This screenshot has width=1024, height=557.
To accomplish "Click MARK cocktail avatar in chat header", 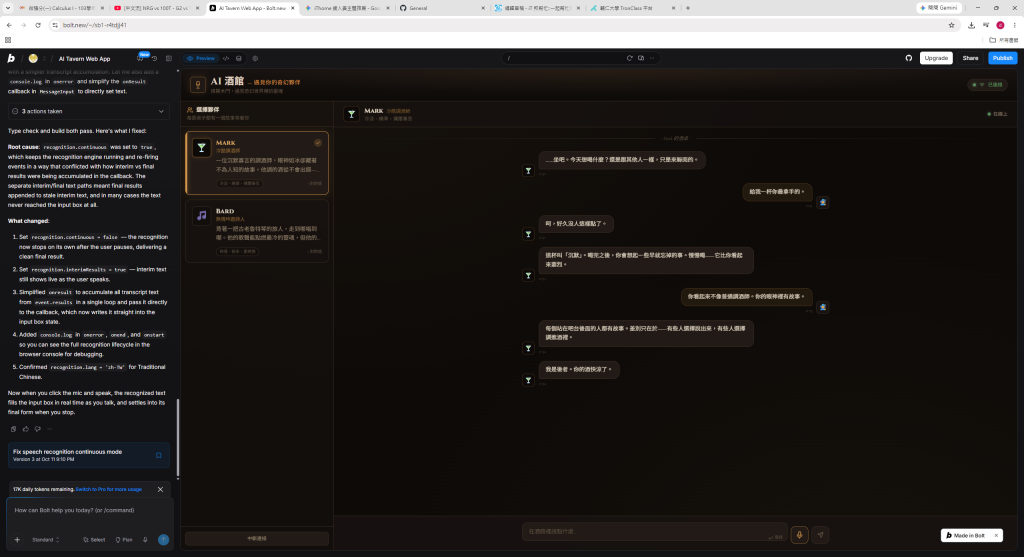I will click(x=351, y=114).
